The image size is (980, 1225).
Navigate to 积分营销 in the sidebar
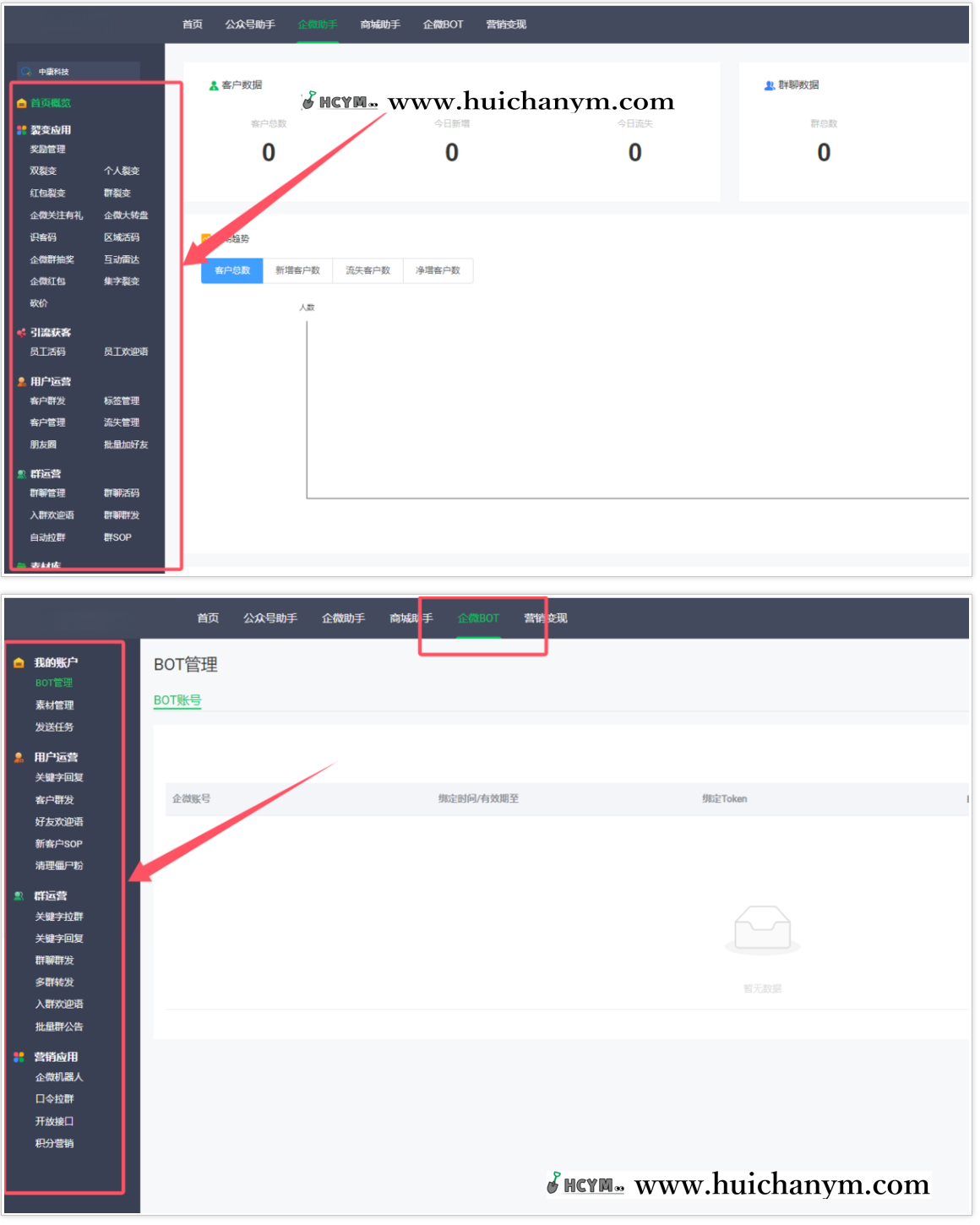55,1144
